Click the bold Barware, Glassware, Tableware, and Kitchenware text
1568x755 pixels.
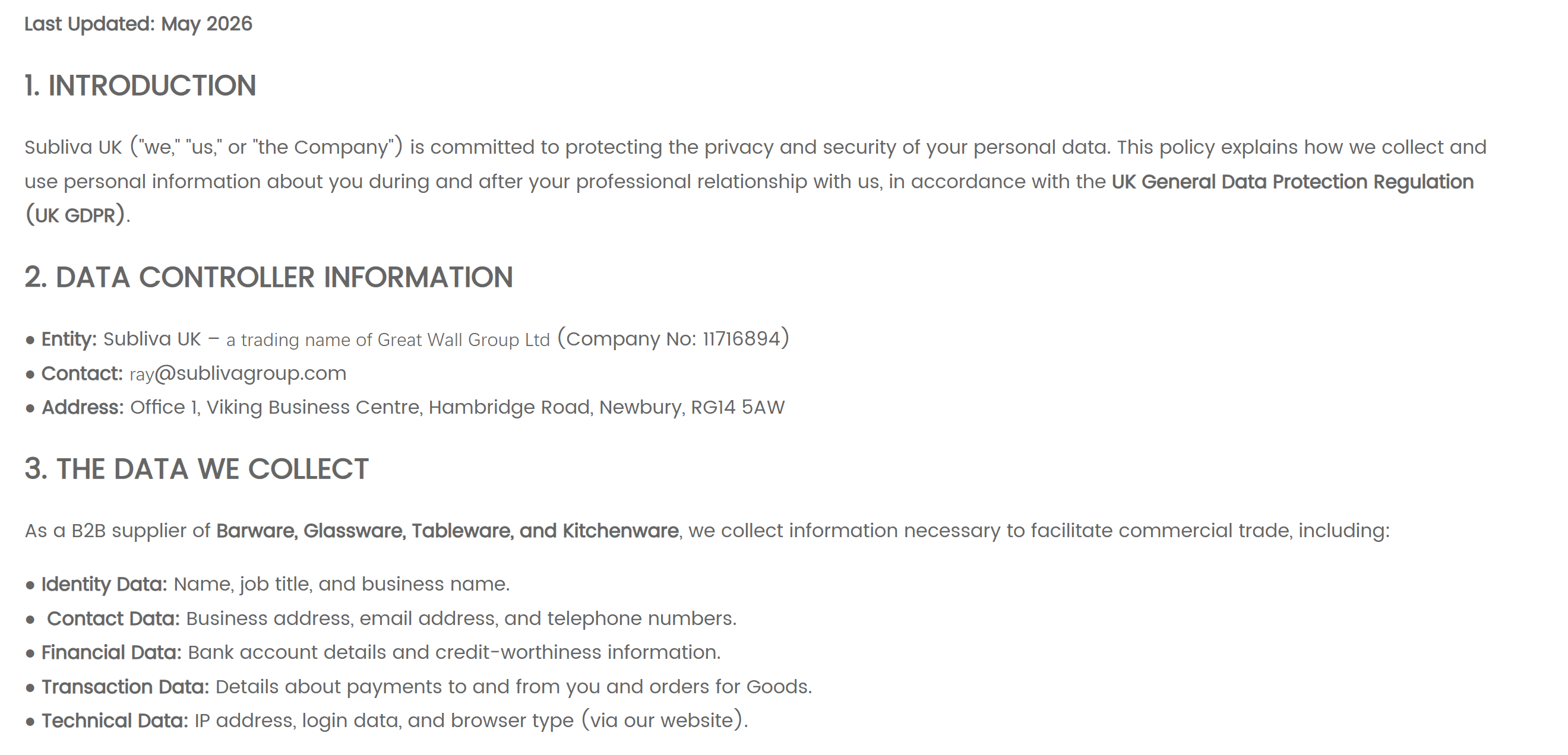click(447, 531)
